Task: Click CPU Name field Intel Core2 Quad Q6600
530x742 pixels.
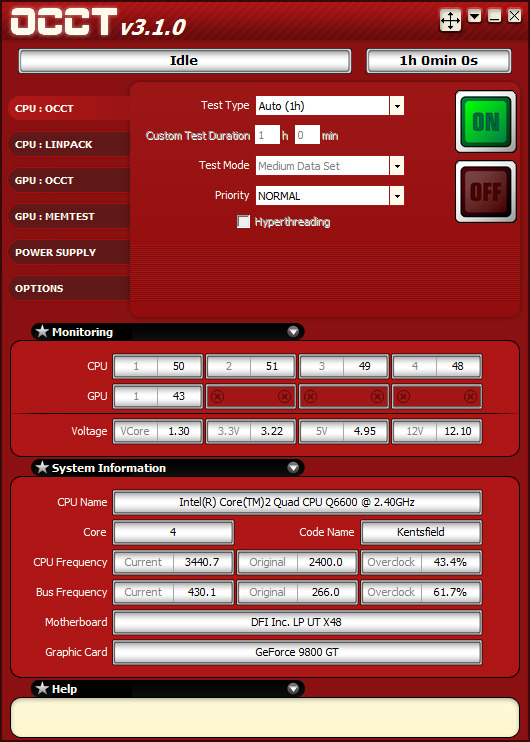Action: coord(297,502)
